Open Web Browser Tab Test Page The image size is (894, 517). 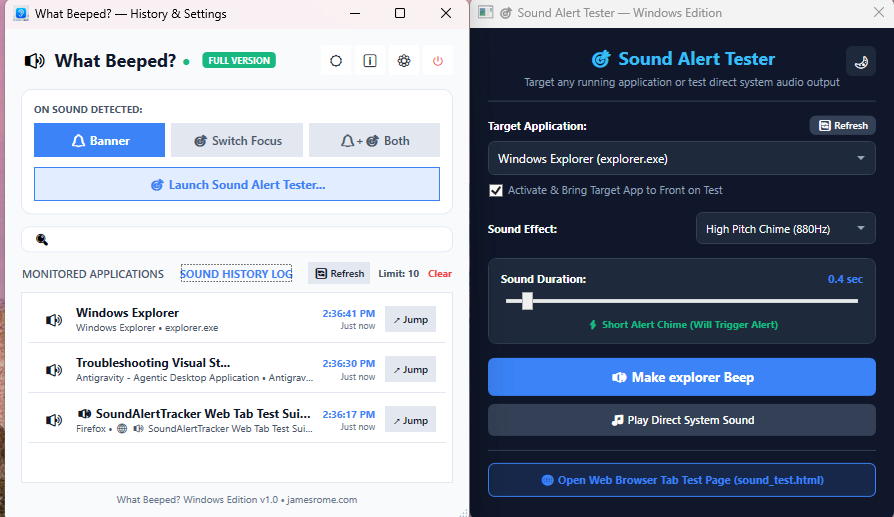[x=682, y=480]
